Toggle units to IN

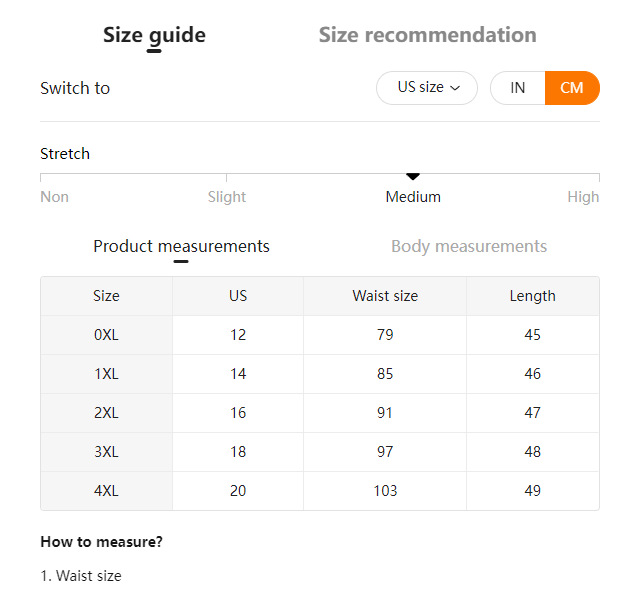click(517, 88)
